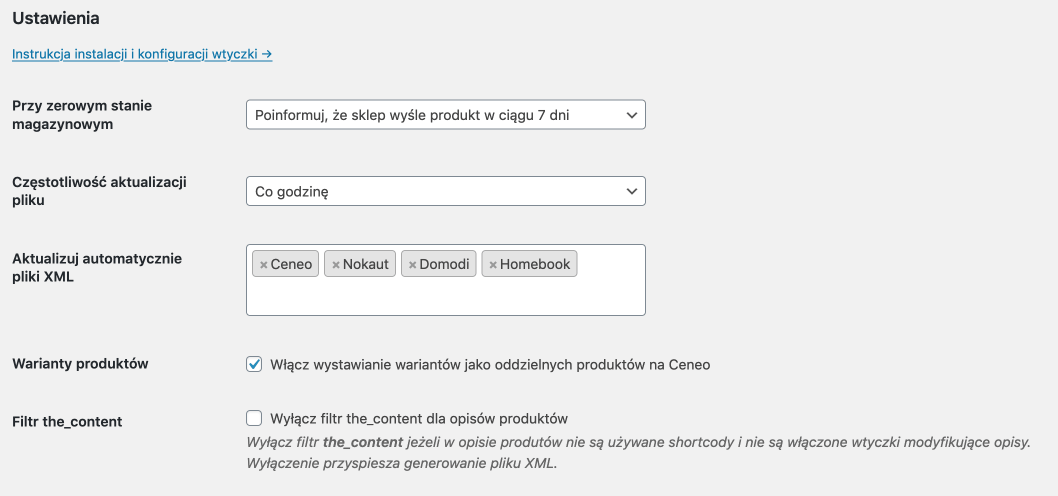1058x496 pixels.
Task: Select the Homebook tag label
Action: (535, 265)
